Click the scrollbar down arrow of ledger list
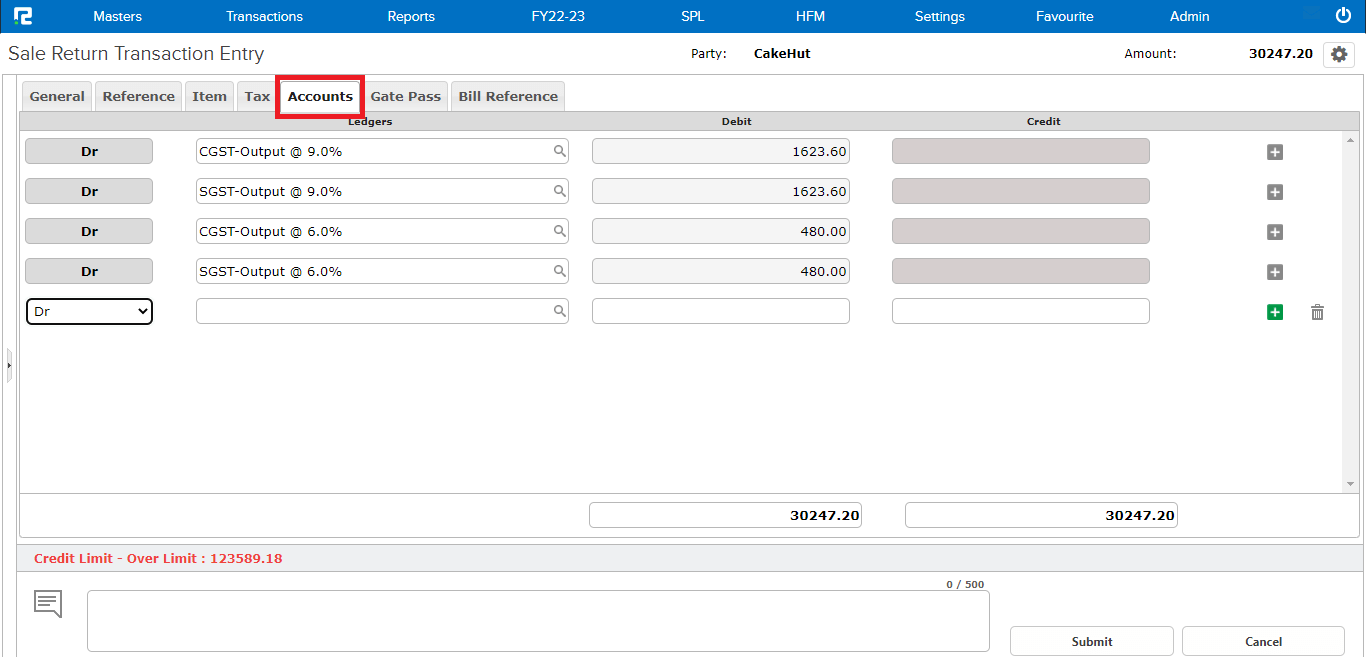Image resolution: width=1366 pixels, height=657 pixels. tap(1350, 485)
